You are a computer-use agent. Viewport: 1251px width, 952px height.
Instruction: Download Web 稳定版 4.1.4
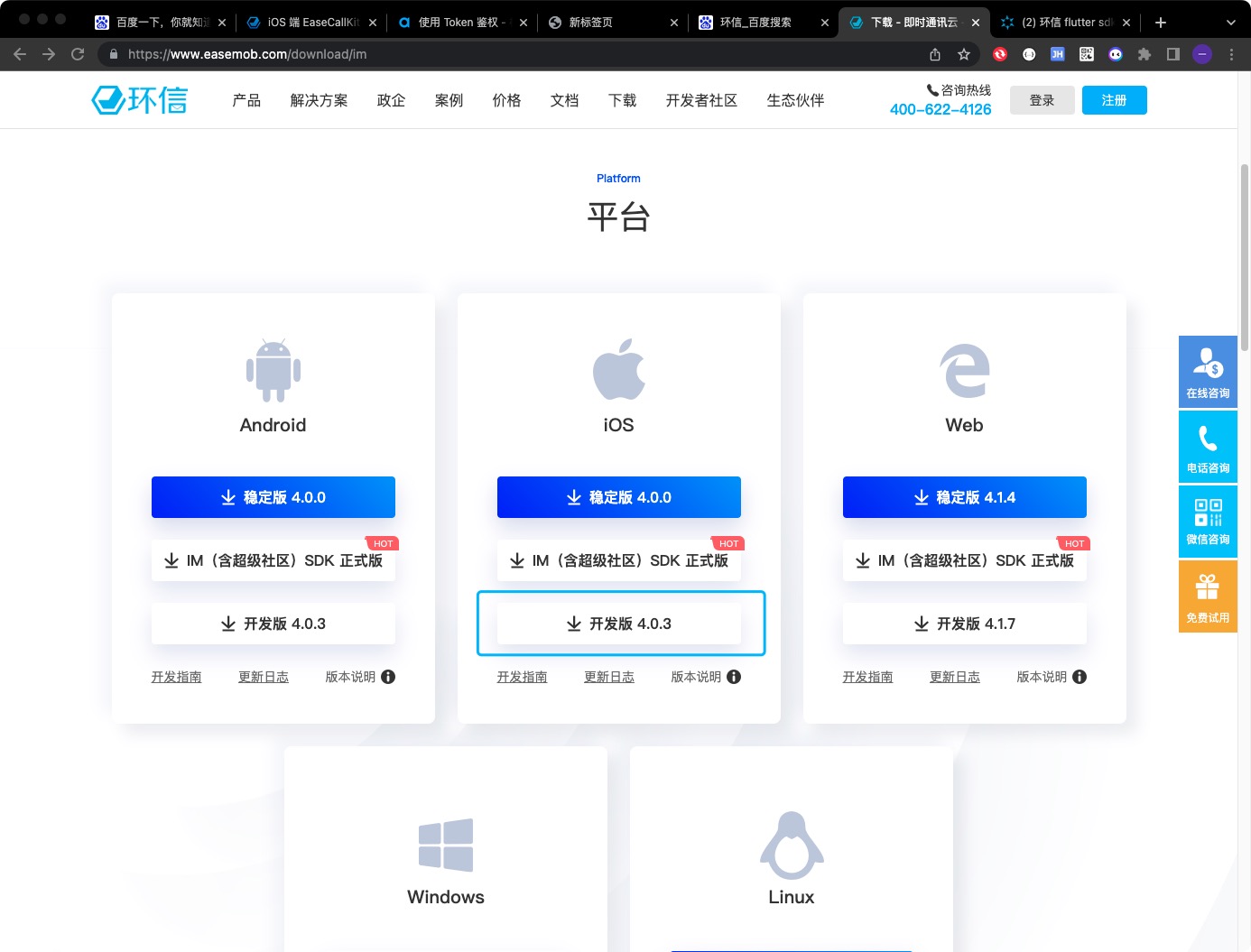pyautogui.click(x=965, y=497)
